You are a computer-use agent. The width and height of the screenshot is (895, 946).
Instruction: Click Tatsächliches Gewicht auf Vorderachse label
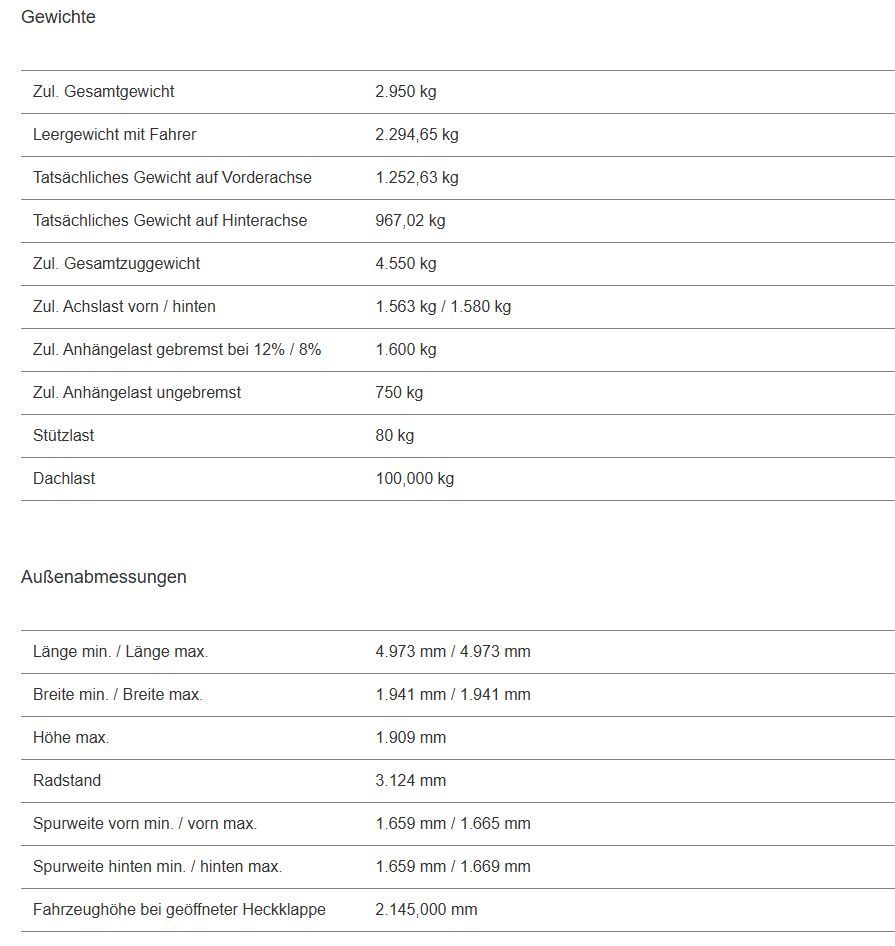172,178
